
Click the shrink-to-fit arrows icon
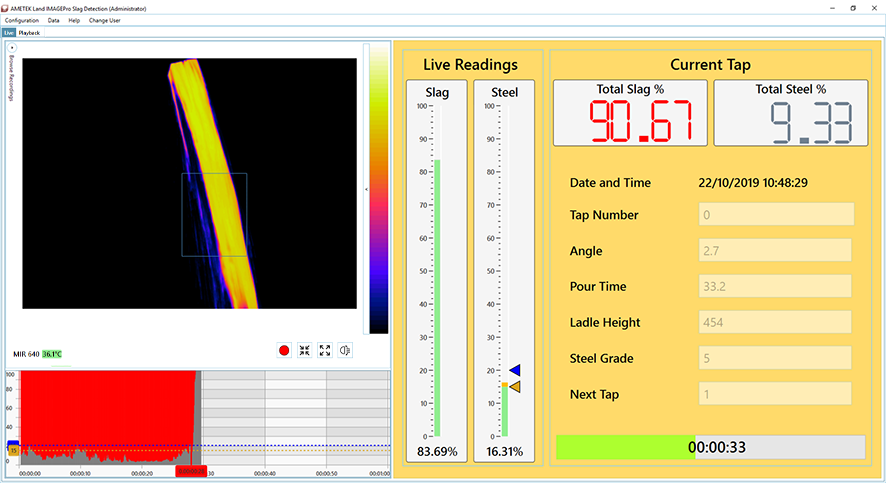[304, 350]
